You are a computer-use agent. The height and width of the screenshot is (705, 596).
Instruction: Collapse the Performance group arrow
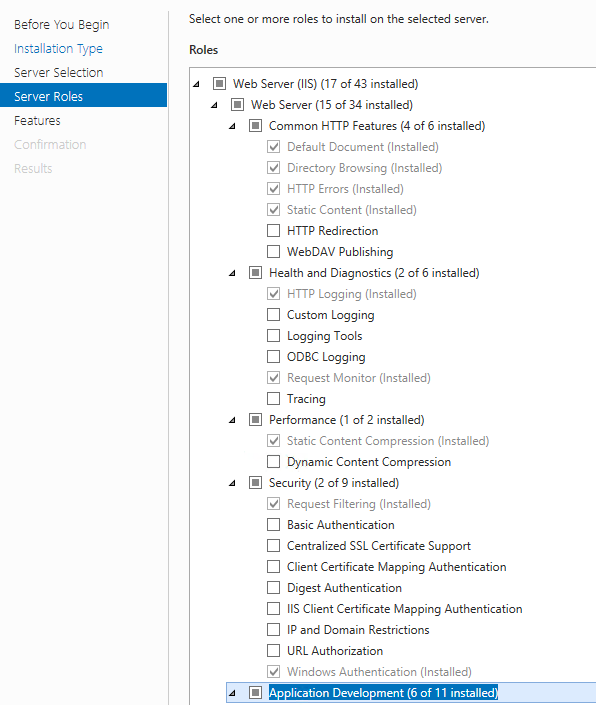click(x=232, y=420)
